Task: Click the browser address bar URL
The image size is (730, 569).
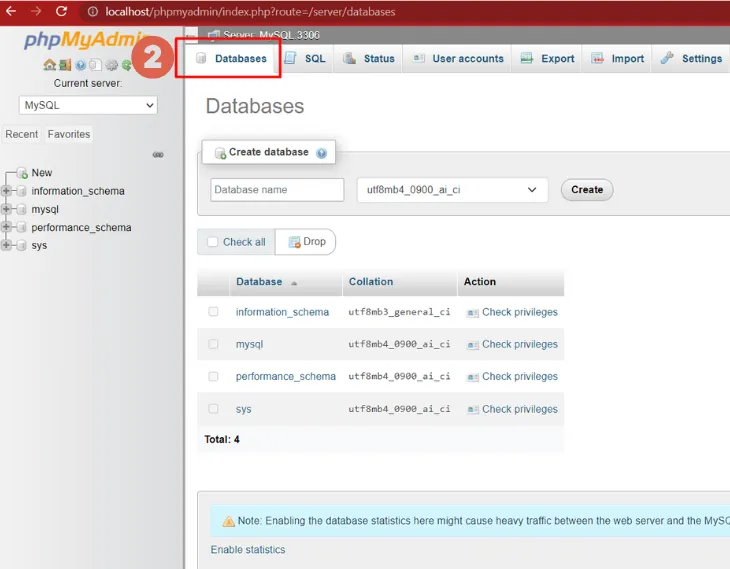Action: [x=250, y=12]
